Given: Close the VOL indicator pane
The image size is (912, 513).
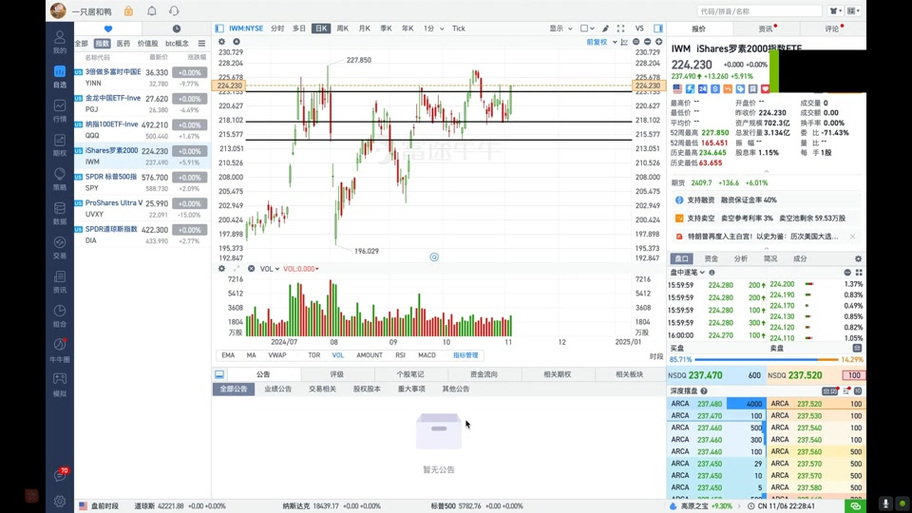Looking at the screenshot, I should 251,269.
